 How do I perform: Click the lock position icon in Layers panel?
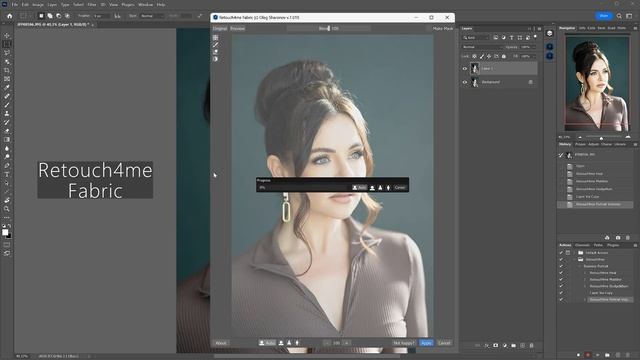(489, 56)
